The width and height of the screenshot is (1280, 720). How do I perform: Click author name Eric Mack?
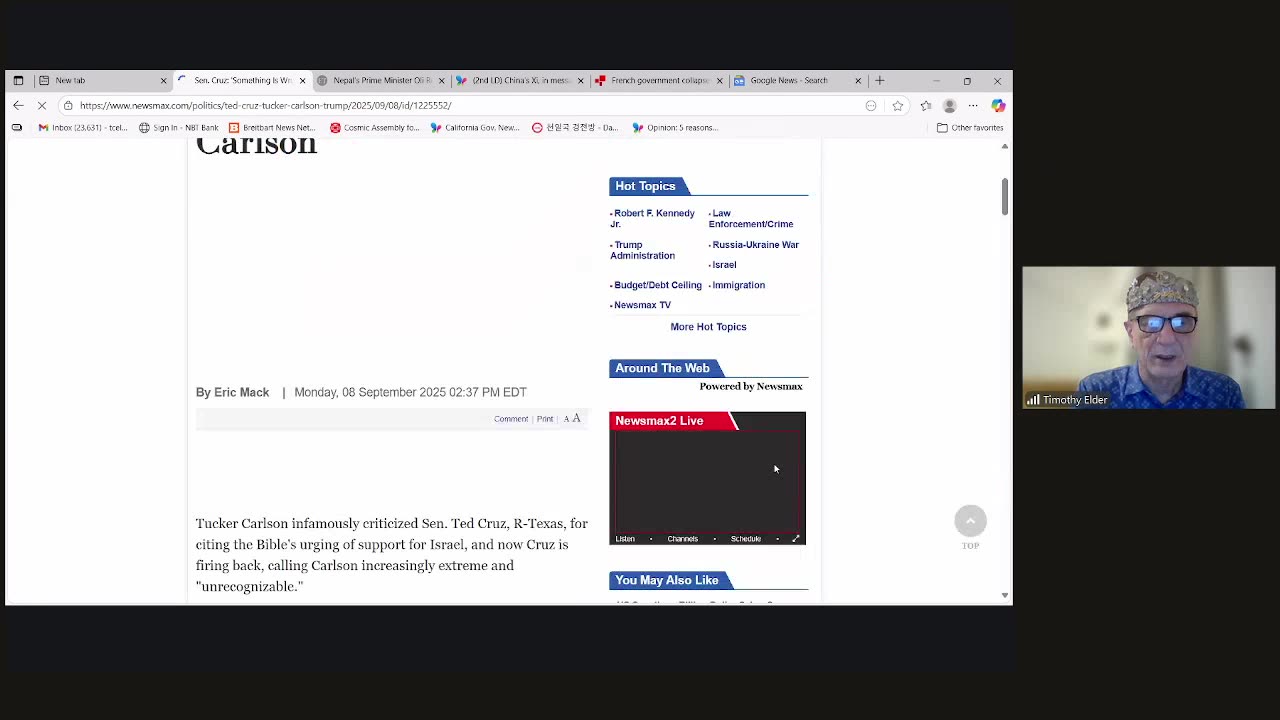coord(241,392)
